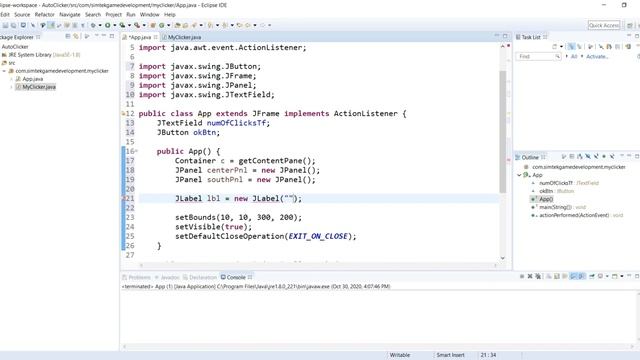Image resolution: width=640 pixels, height=360 pixels.
Task: Click the Open Task toolbar icon
Action: [185, 25]
